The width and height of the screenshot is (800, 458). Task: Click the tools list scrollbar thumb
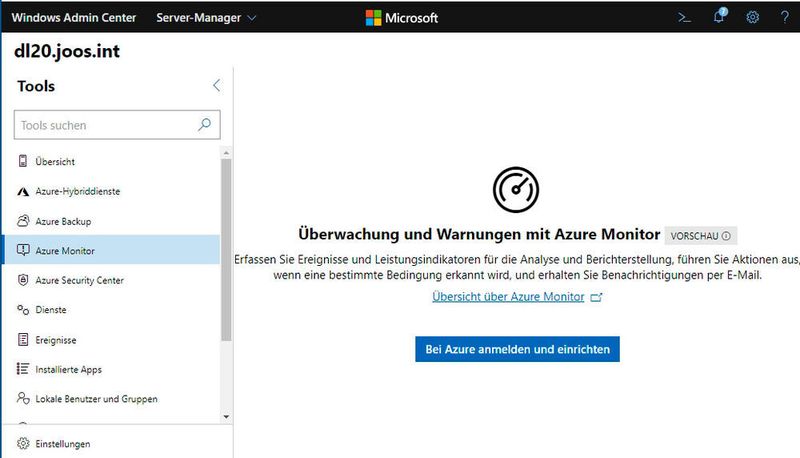(226, 249)
